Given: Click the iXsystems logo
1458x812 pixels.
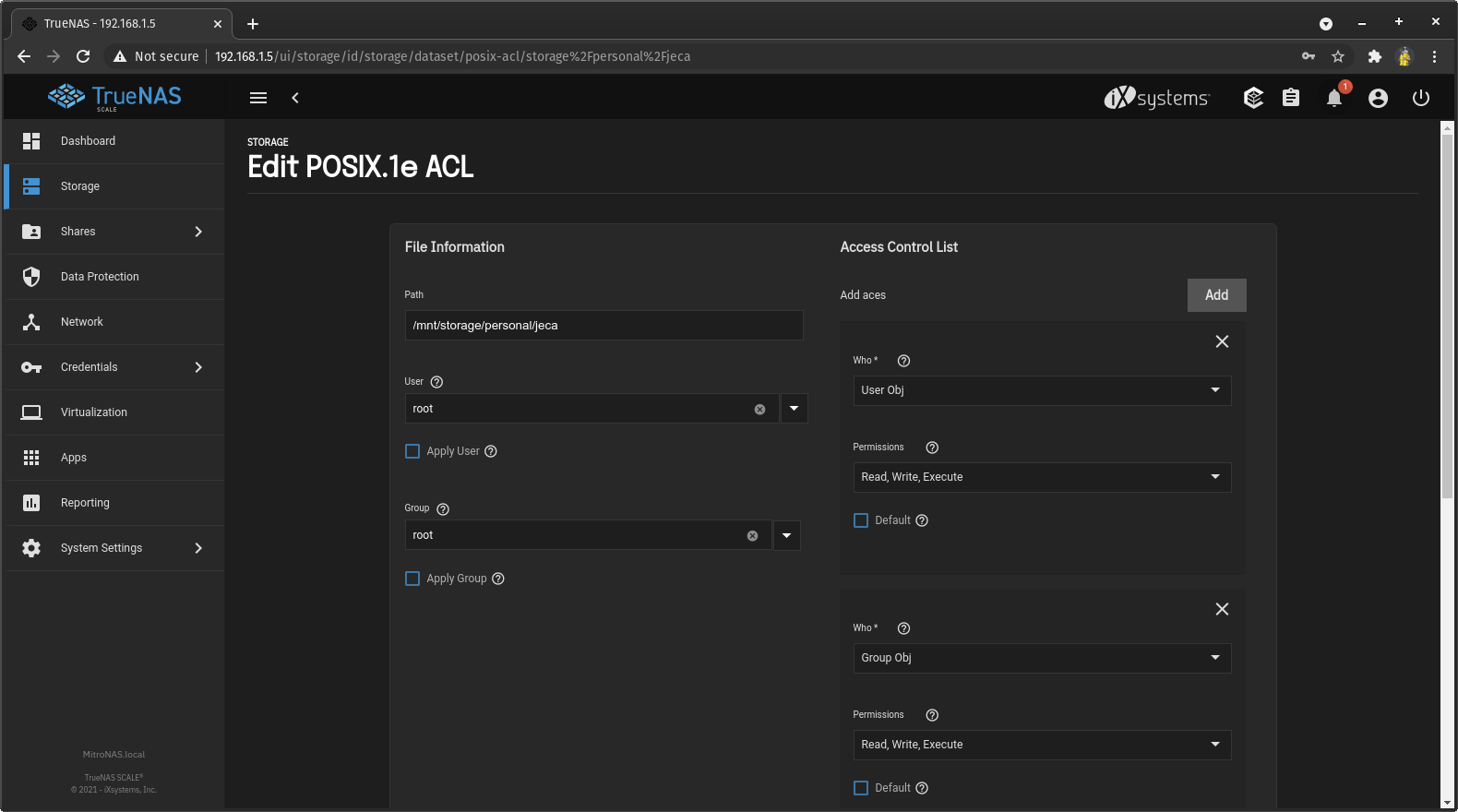Looking at the screenshot, I should (x=1156, y=98).
